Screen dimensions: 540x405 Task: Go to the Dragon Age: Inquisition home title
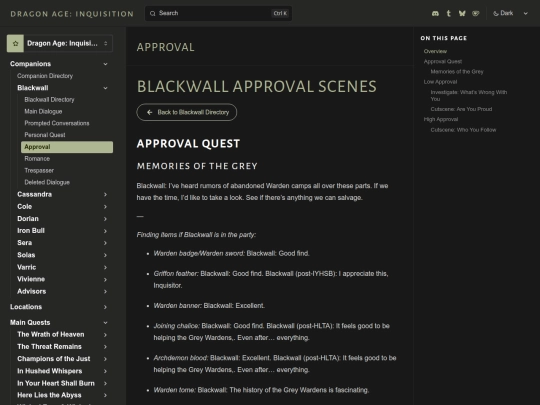(72, 14)
